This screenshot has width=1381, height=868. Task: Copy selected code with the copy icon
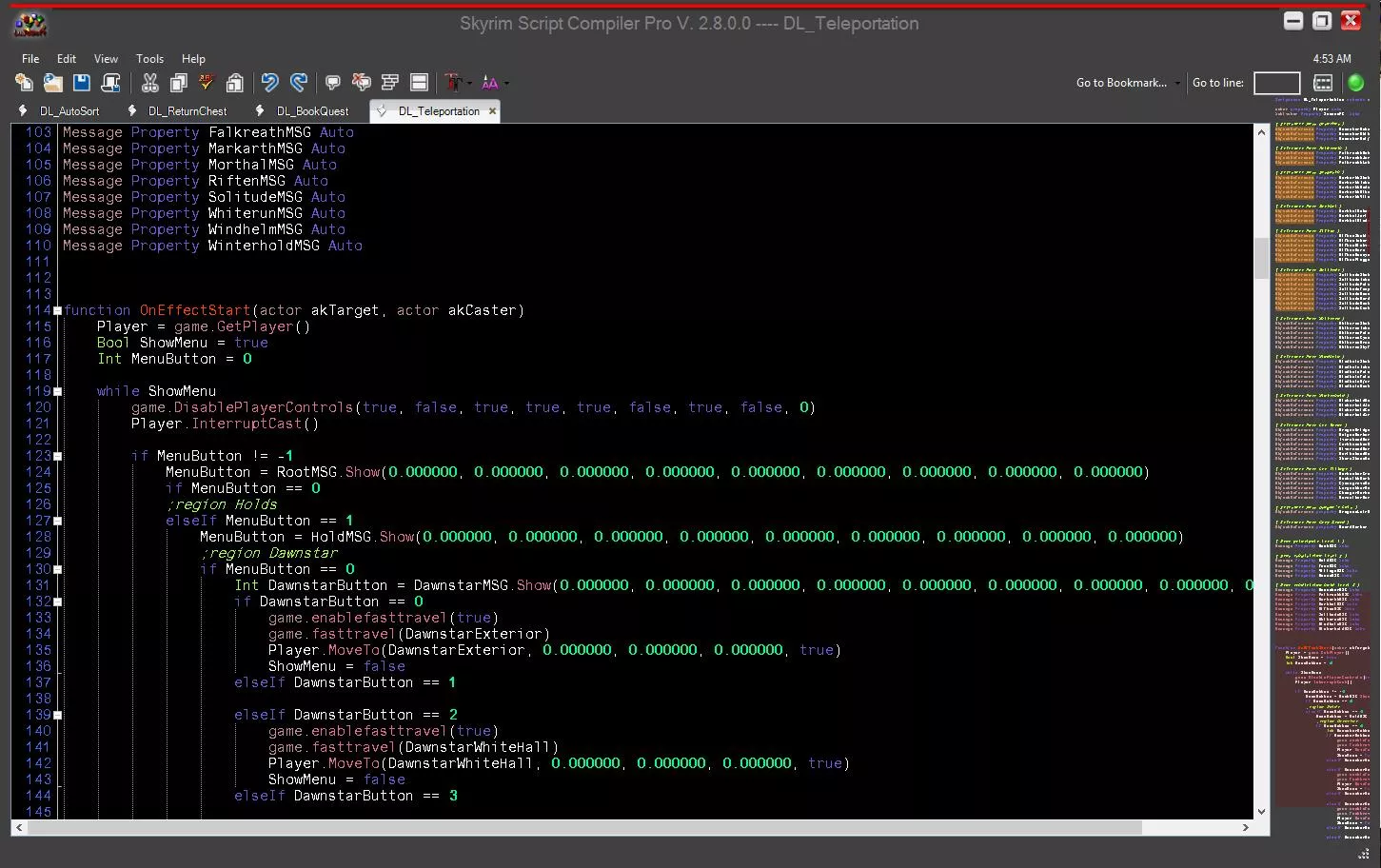[178, 83]
